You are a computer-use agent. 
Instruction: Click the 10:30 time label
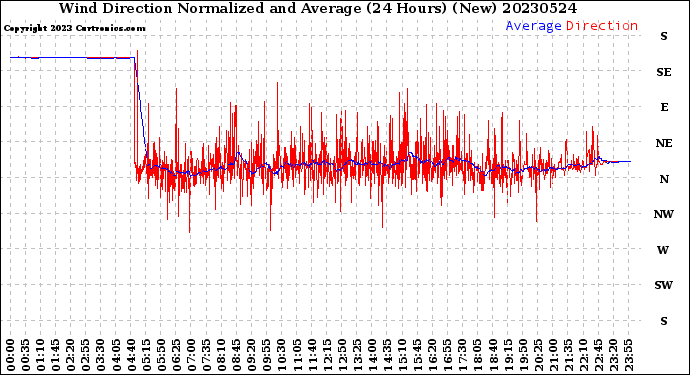coord(282,355)
